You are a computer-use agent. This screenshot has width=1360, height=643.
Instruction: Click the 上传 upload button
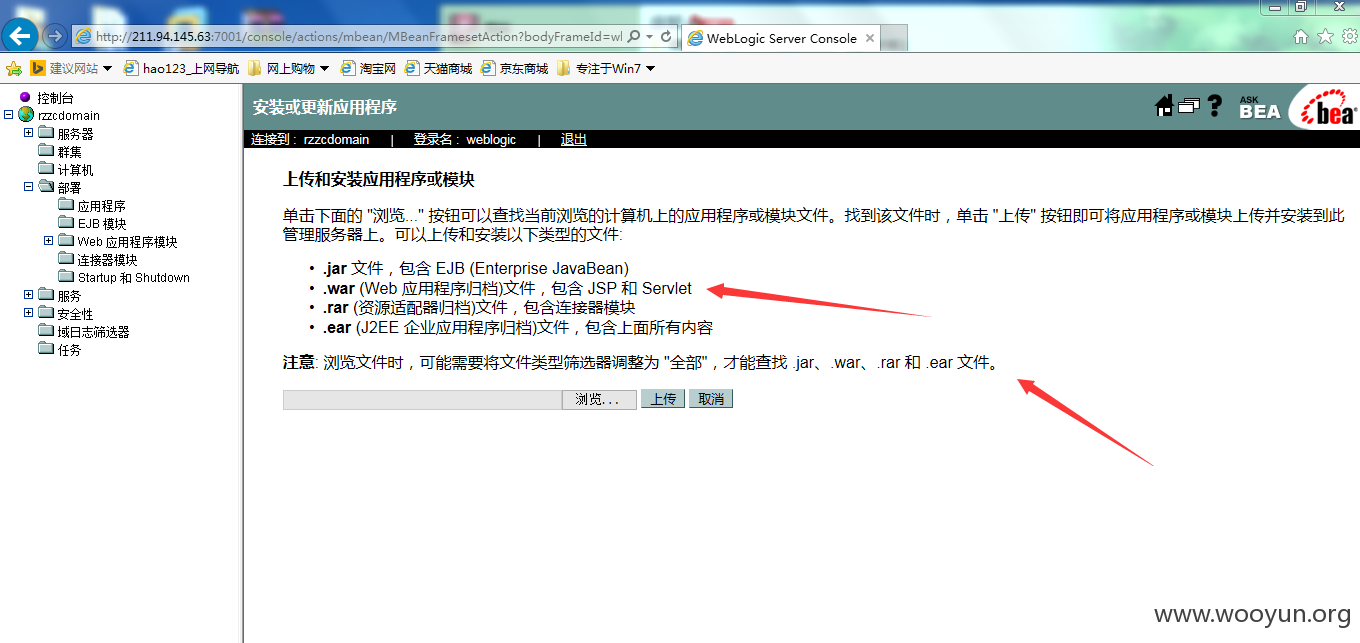(x=663, y=399)
